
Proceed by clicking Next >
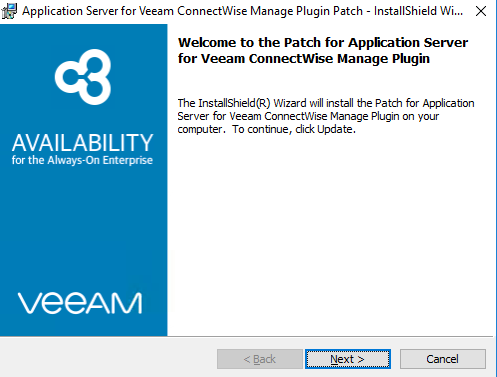tap(348, 359)
